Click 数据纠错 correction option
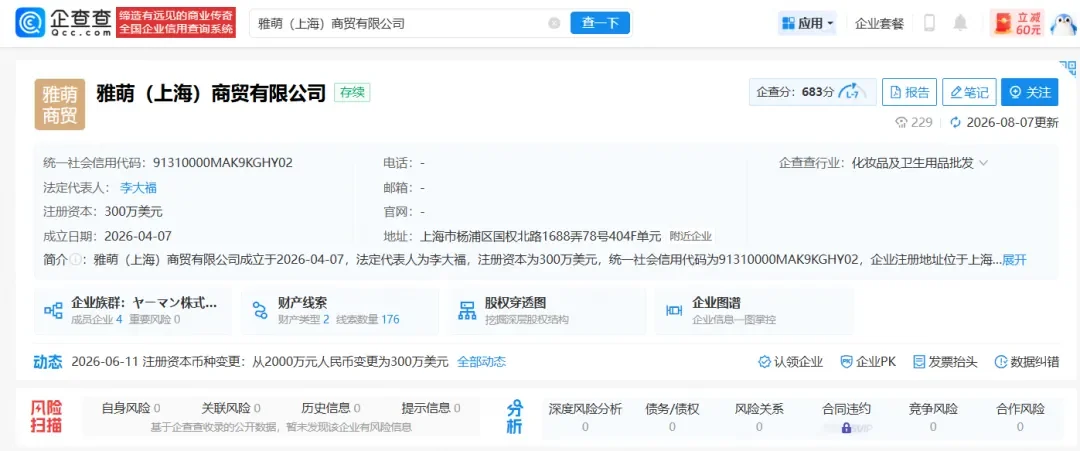Screen dimensions: 1080x451 1026,361
